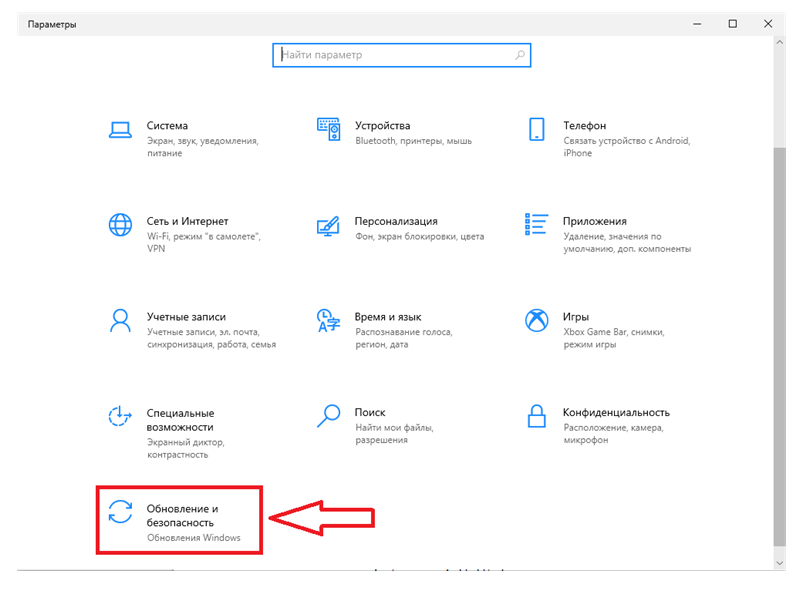The width and height of the screenshot is (803, 596).
Task: Select the "Персонализация" category label
Action: tap(396, 221)
